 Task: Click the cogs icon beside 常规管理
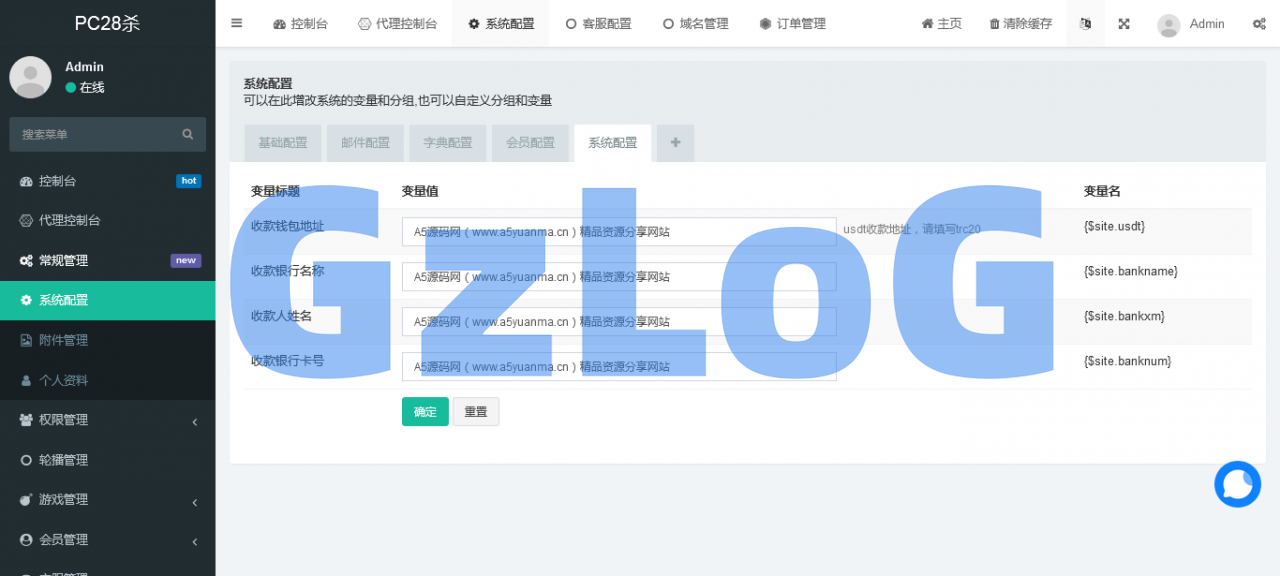pos(26,260)
